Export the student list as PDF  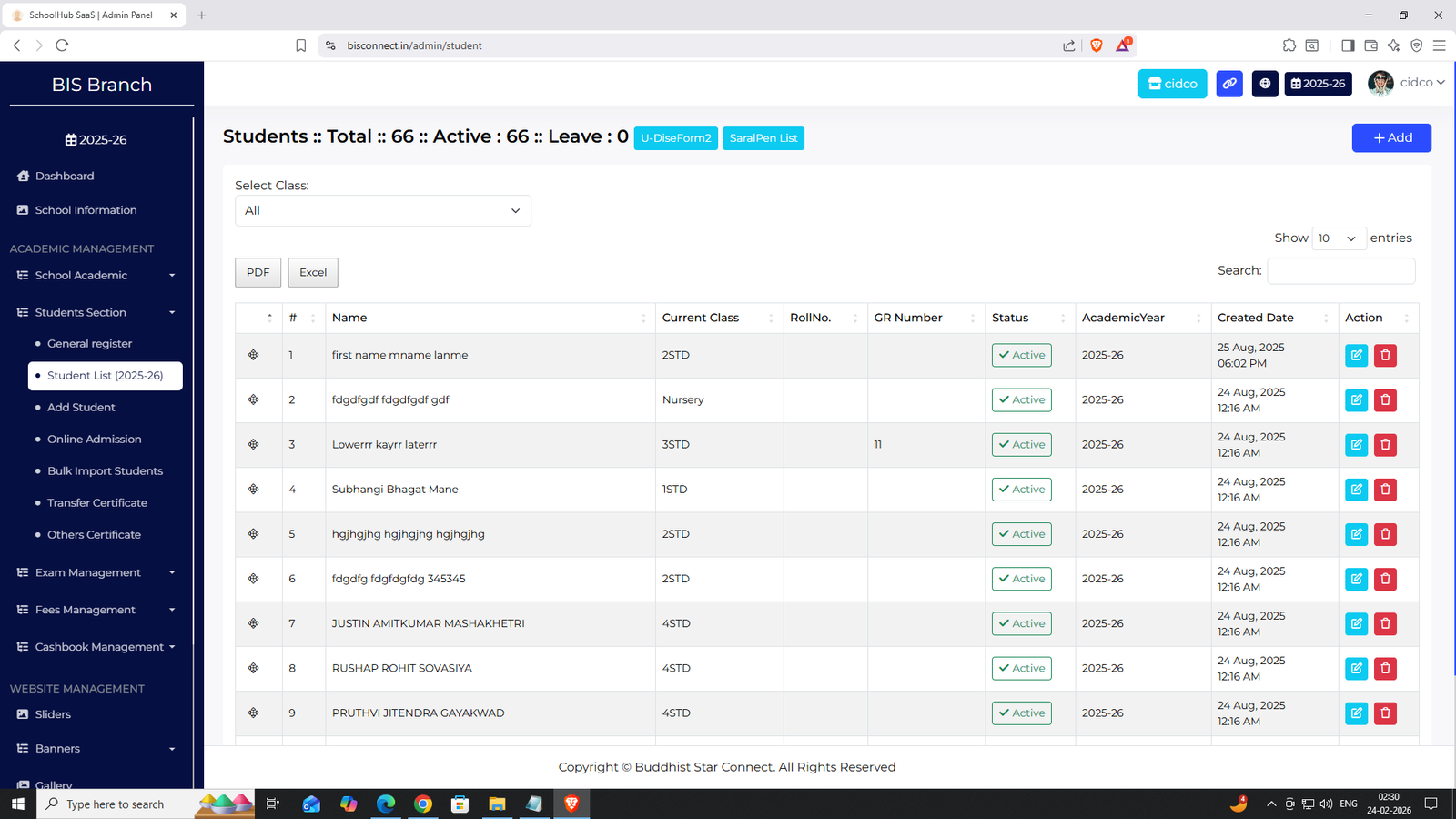258,271
